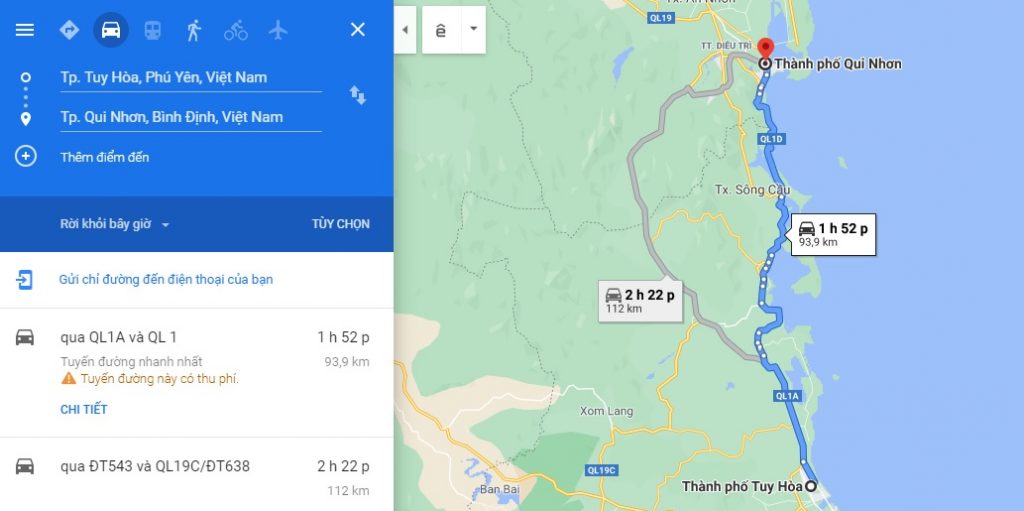The image size is (1024, 511).
Task: Open TÙY CHỌN route options
Action: [x=341, y=224]
